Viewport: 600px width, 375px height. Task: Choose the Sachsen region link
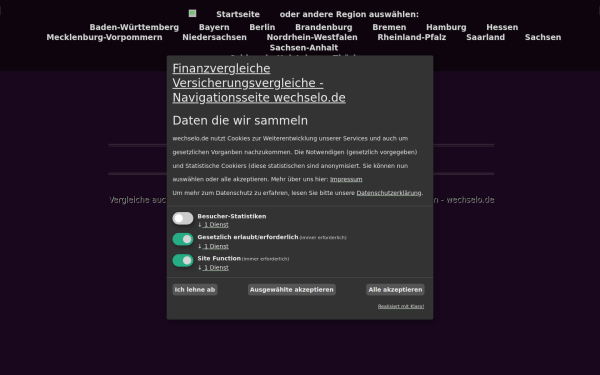543,37
